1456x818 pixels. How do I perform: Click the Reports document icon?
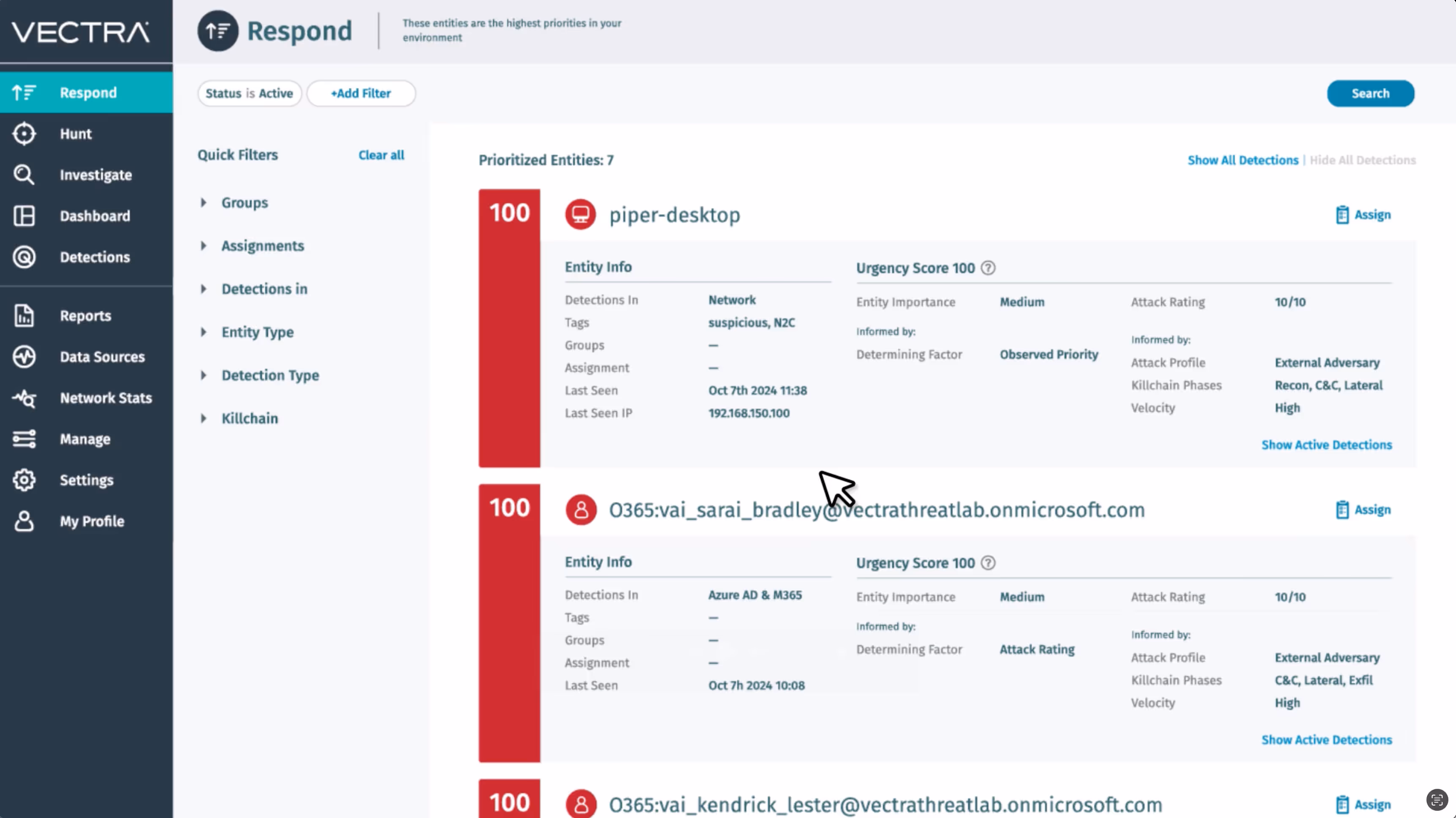(24, 316)
